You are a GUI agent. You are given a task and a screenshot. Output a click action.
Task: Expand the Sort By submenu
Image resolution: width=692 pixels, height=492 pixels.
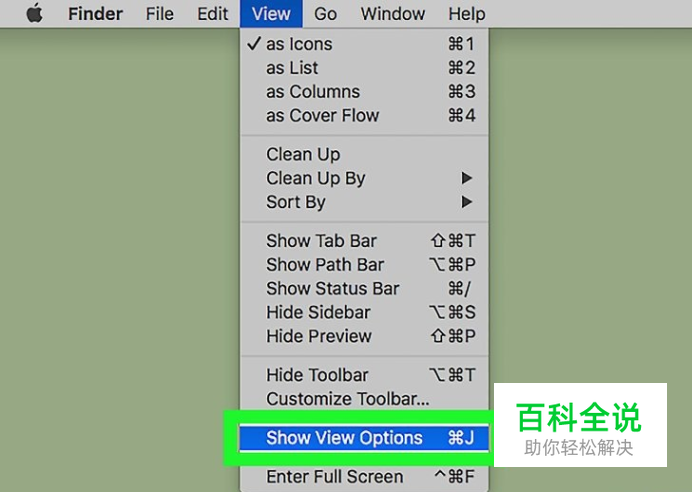tap(364, 202)
